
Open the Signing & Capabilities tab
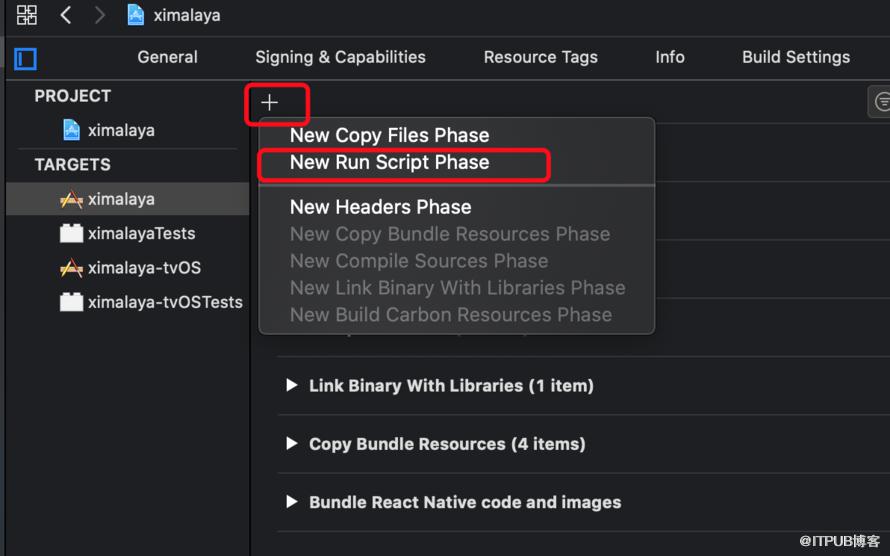(x=340, y=57)
